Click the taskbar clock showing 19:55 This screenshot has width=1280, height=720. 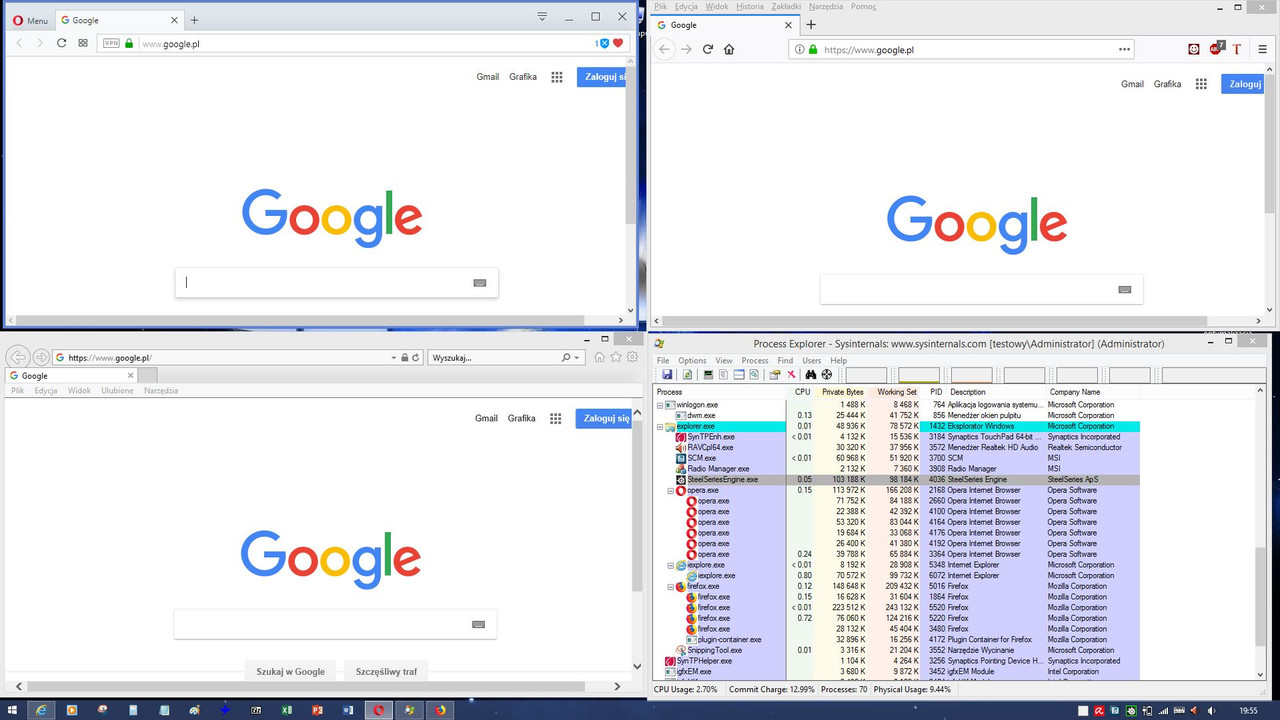point(1248,710)
